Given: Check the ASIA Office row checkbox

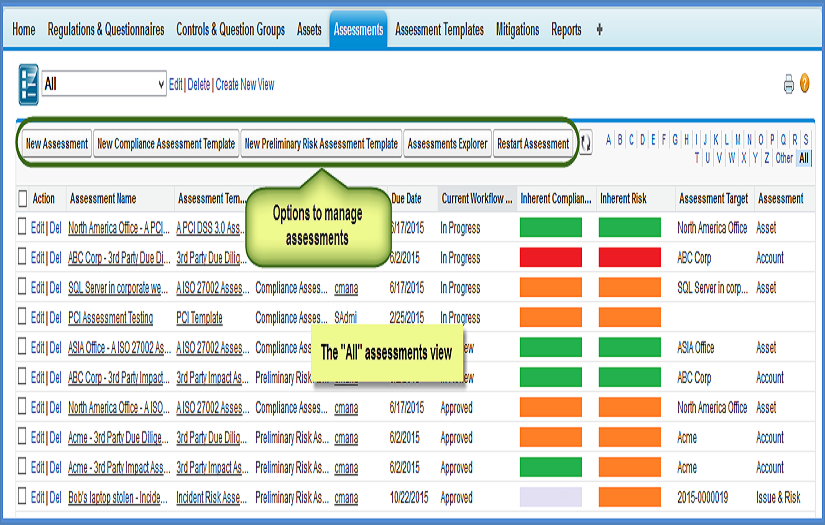Looking at the screenshot, I should tap(22, 347).
